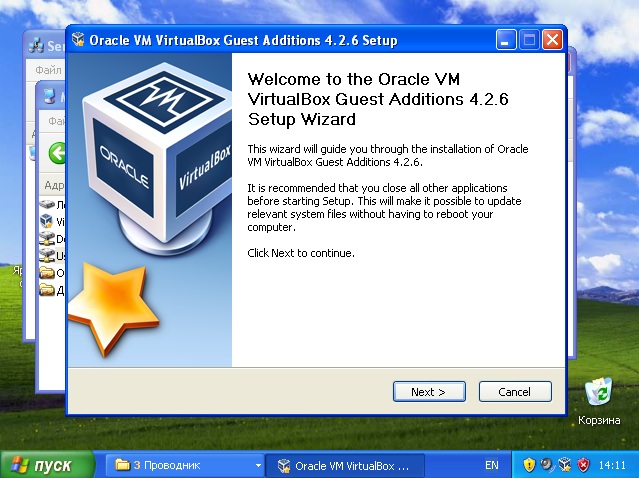Open the Start (пуск) menu
Screen dimensions: 639x478
46,465
